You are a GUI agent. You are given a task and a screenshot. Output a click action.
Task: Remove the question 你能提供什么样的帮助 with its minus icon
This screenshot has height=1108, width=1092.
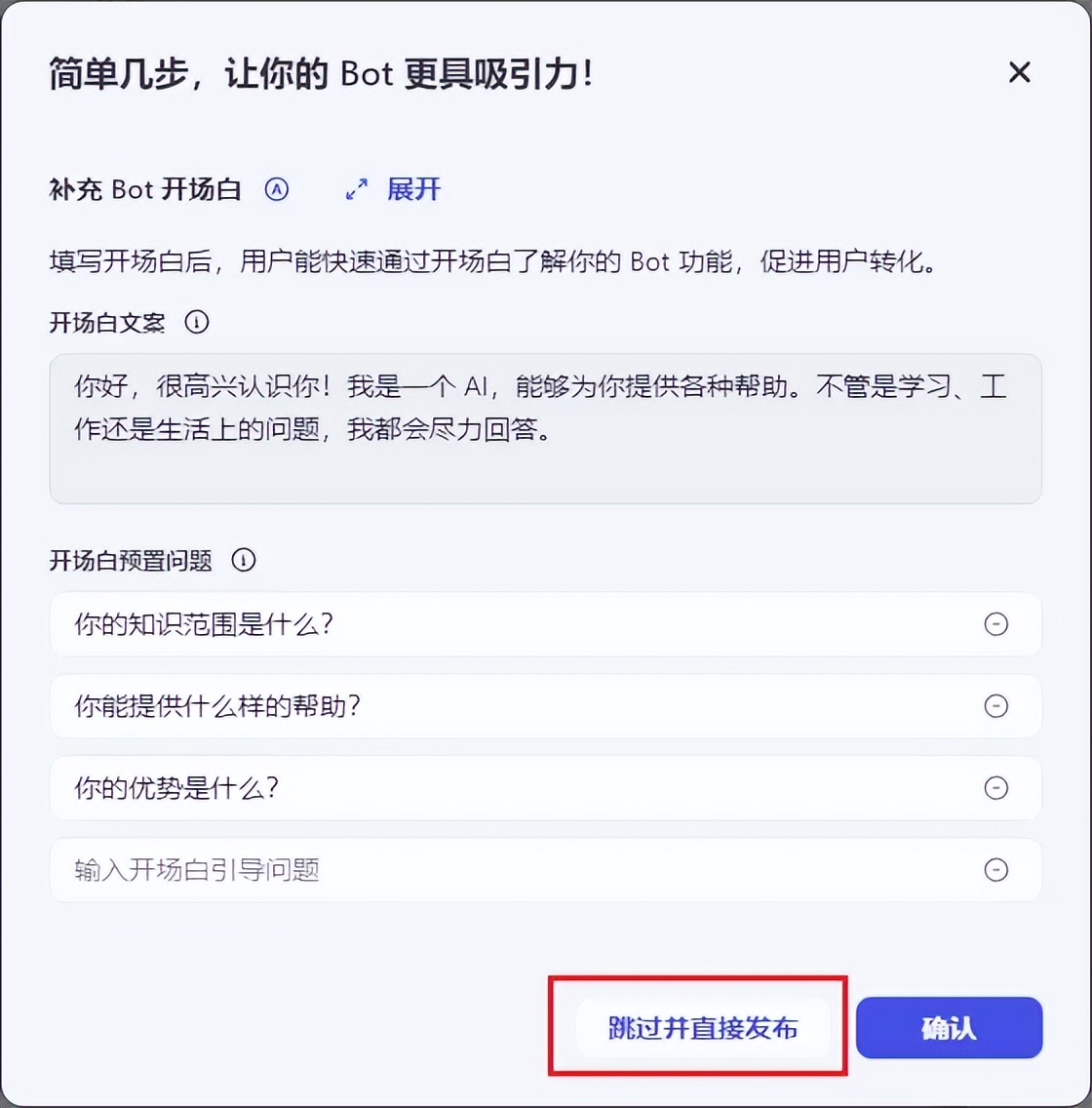click(x=995, y=706)
